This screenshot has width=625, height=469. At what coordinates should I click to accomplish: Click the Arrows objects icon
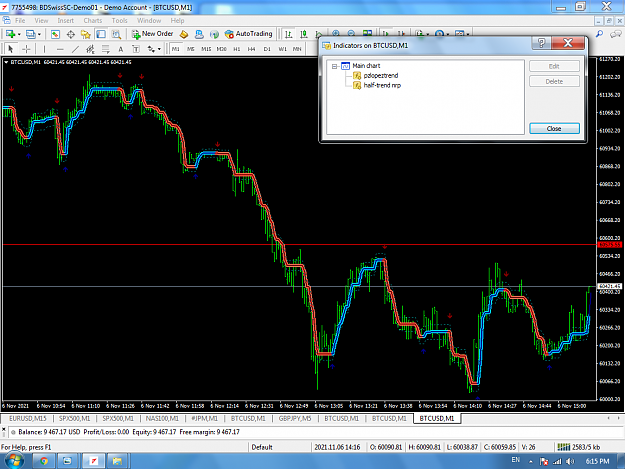[x=151, y=49]
